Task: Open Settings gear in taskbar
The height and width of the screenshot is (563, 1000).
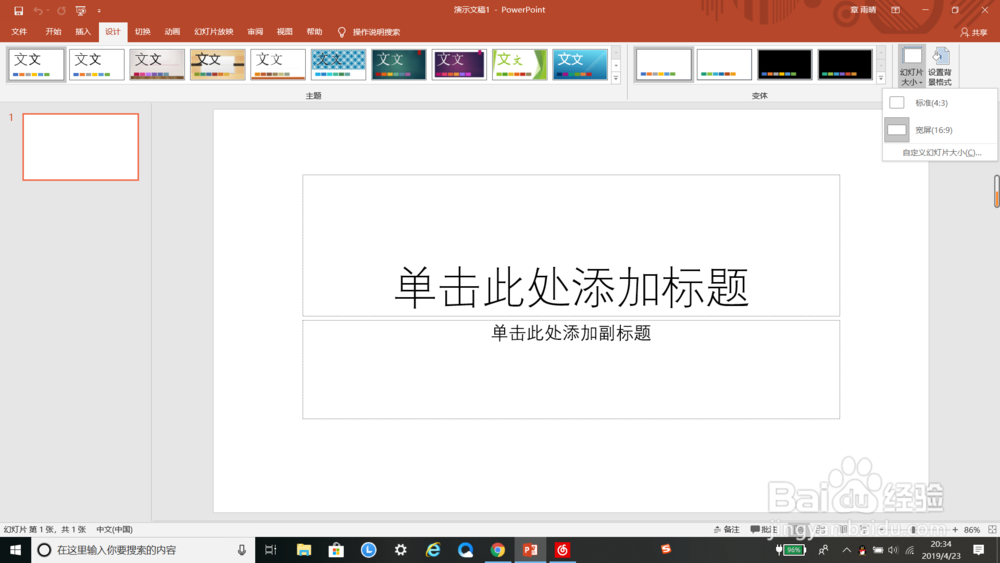Action: (x=401, y=550)
